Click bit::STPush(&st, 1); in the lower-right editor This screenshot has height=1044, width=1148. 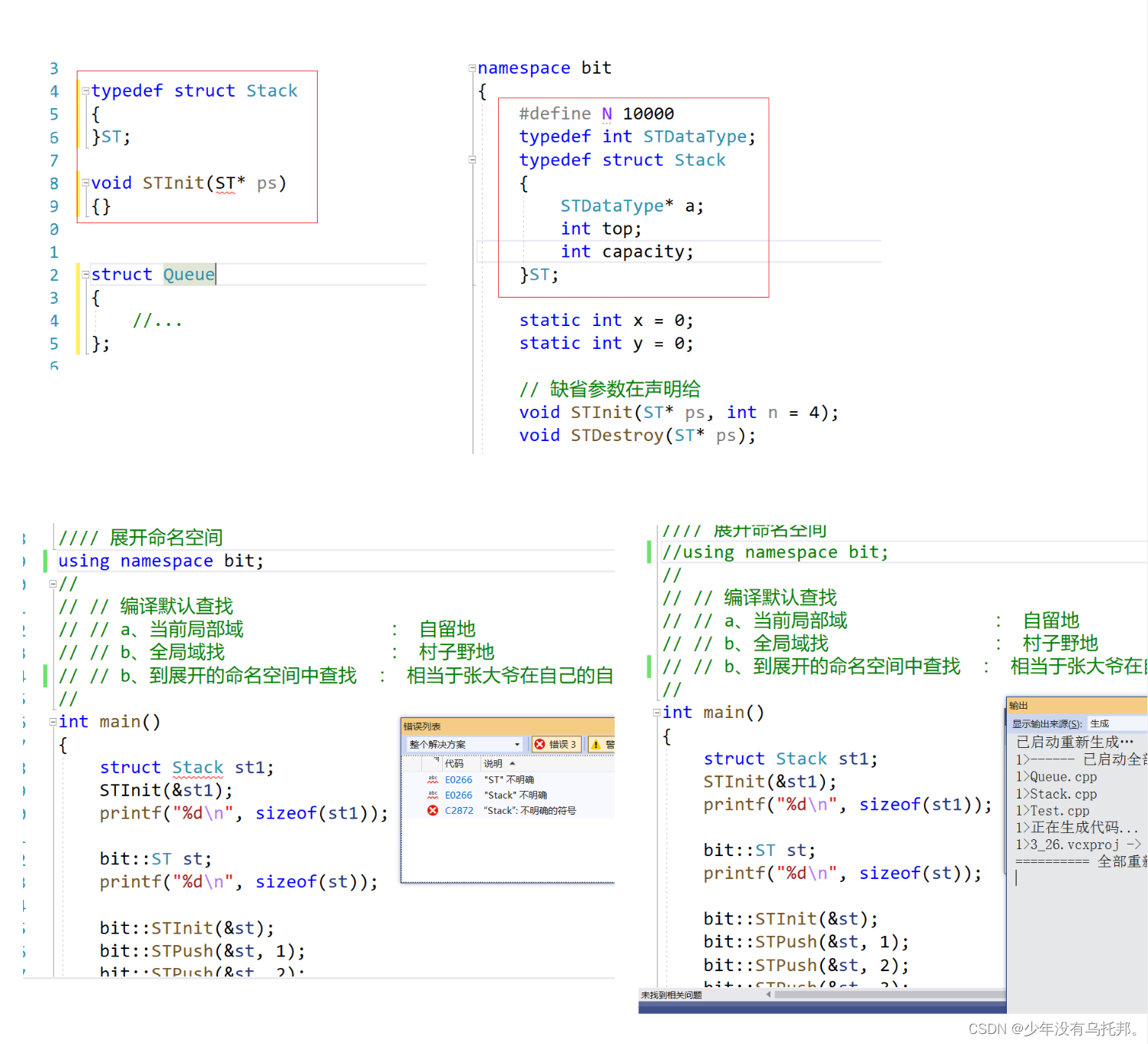click(807, 942)
